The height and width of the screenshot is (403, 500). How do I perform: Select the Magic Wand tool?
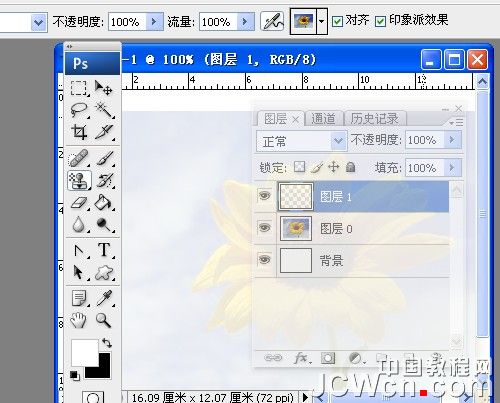104,110
